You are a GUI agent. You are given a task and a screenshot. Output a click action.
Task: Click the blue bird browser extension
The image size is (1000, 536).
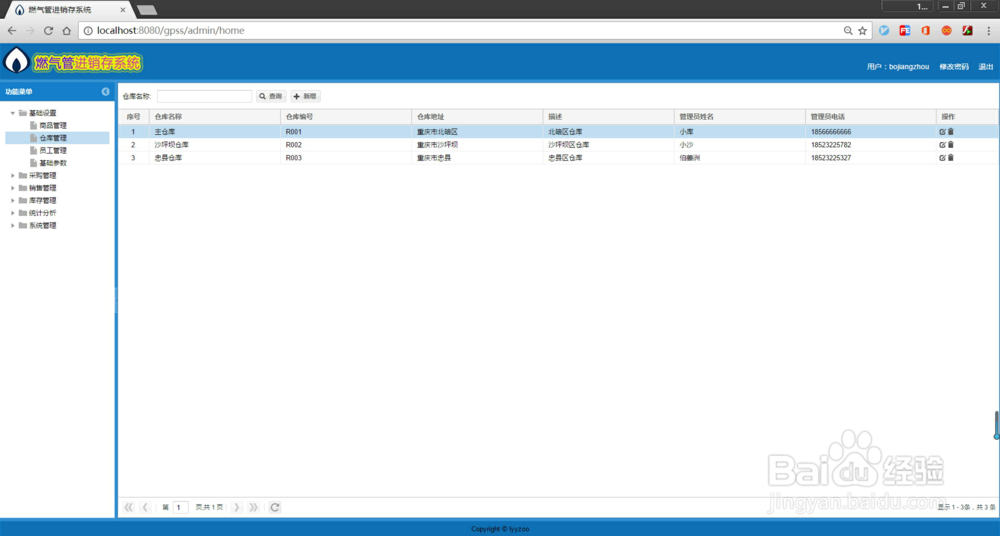pos(884,31)
